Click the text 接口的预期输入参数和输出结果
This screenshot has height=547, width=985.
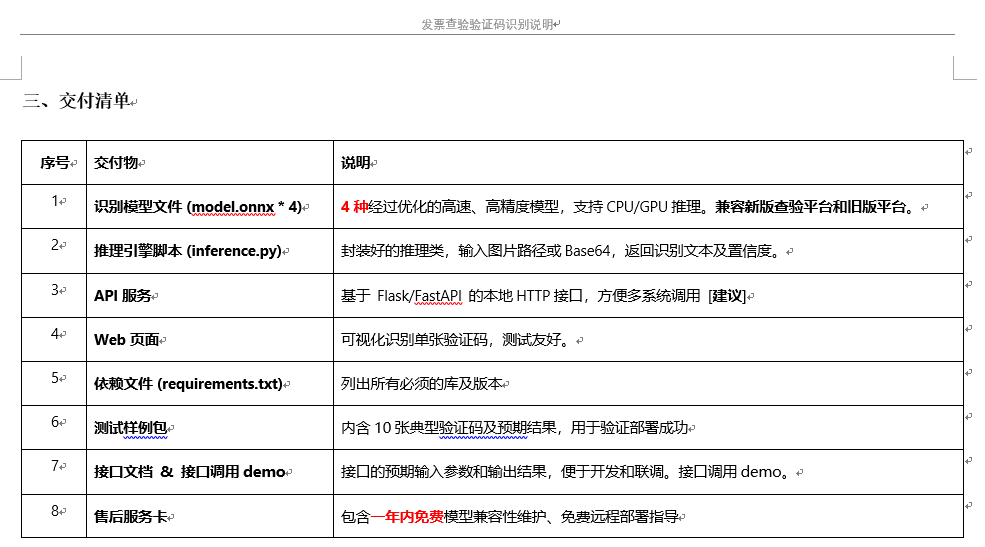(x=444, y=472)
